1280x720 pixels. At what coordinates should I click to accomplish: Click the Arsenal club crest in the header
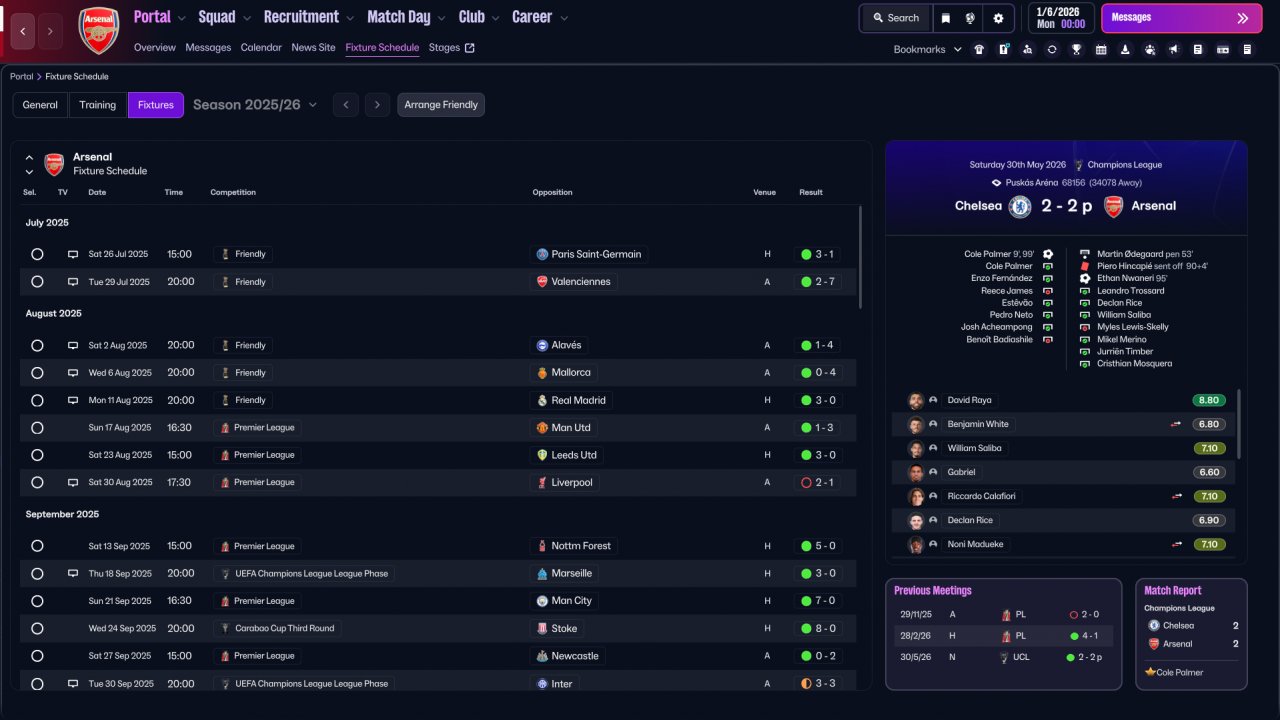tap(99, 31)
